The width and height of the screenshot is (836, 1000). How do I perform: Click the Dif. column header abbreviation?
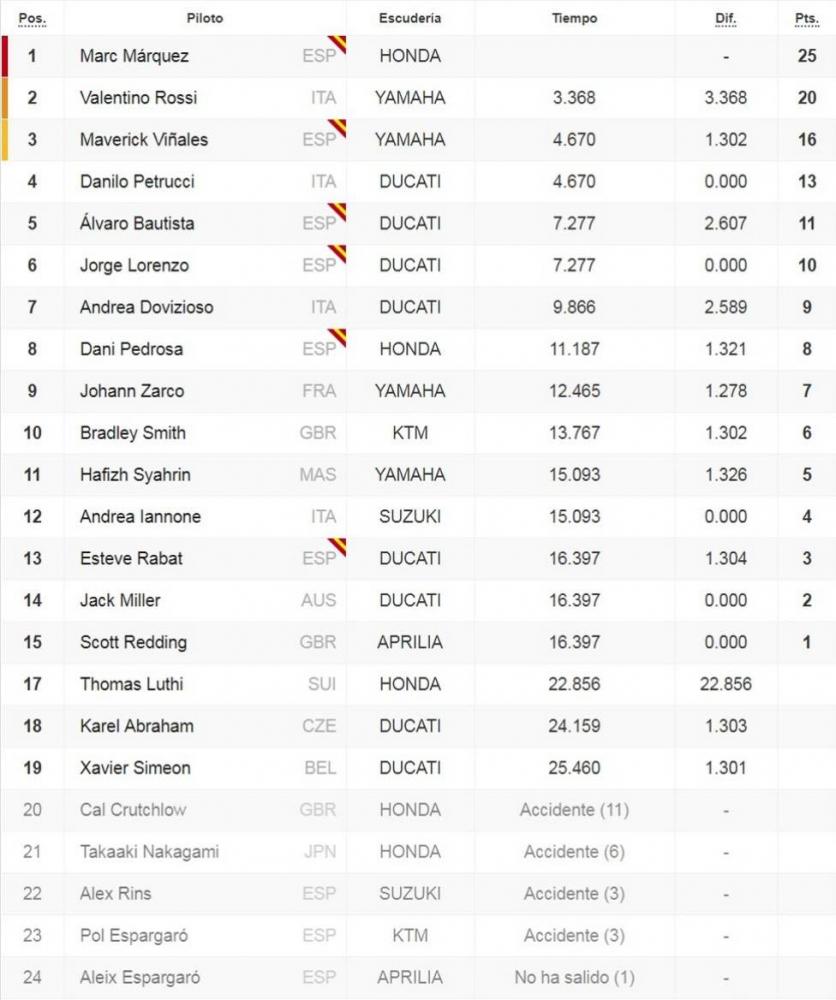point(726,18)
